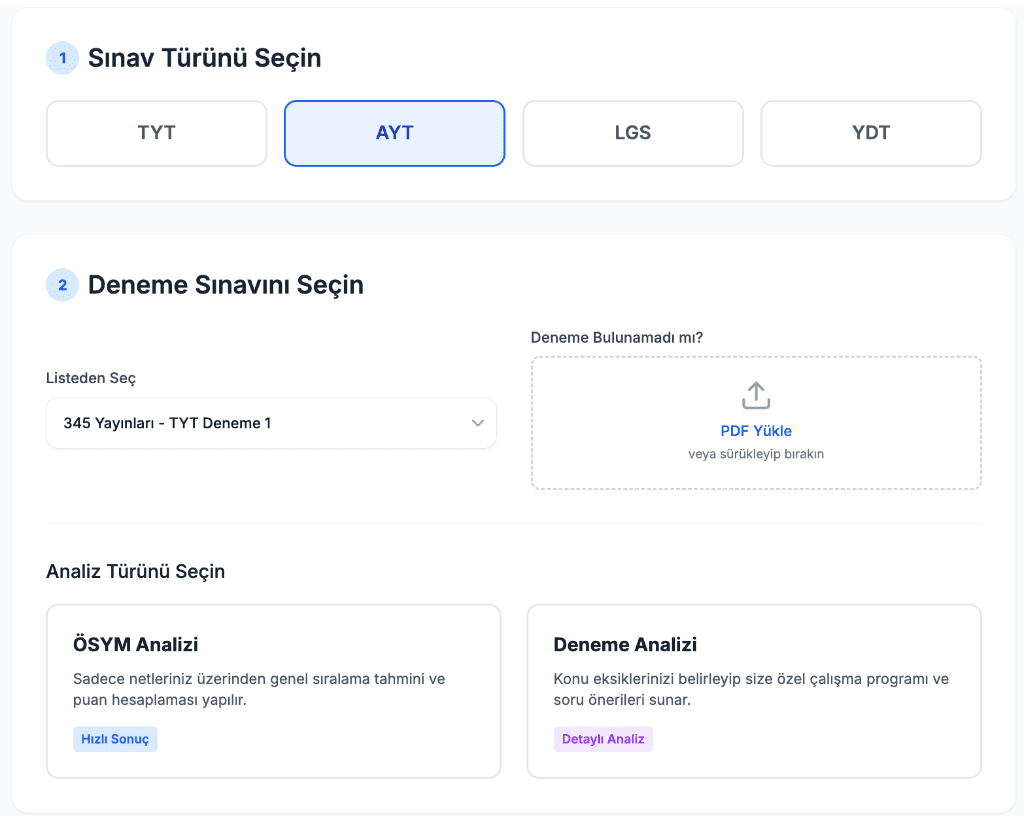
Task: Click the upload arrow icon
Action: point(756,395)
